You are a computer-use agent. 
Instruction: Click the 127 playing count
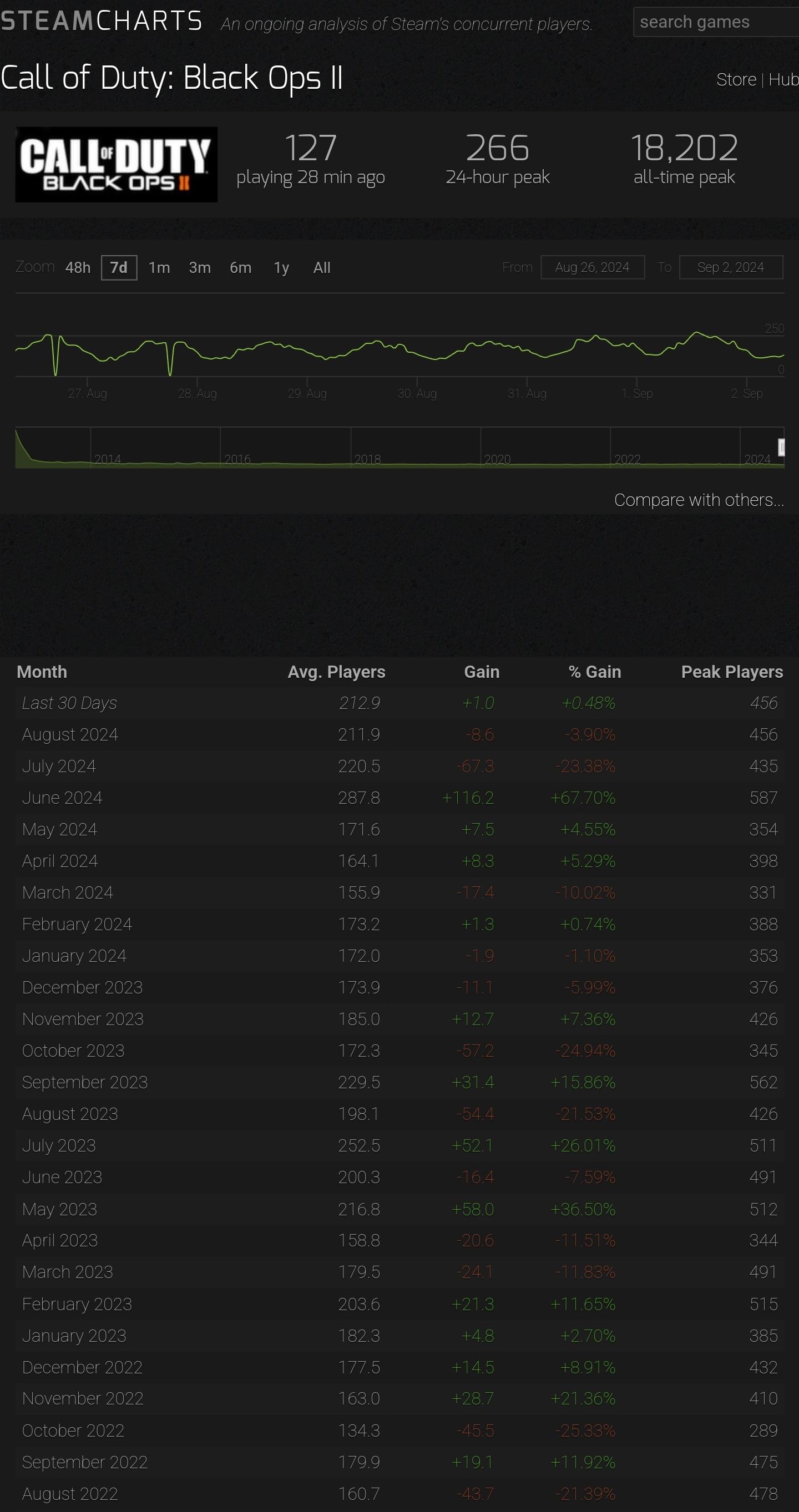[311, 148]
